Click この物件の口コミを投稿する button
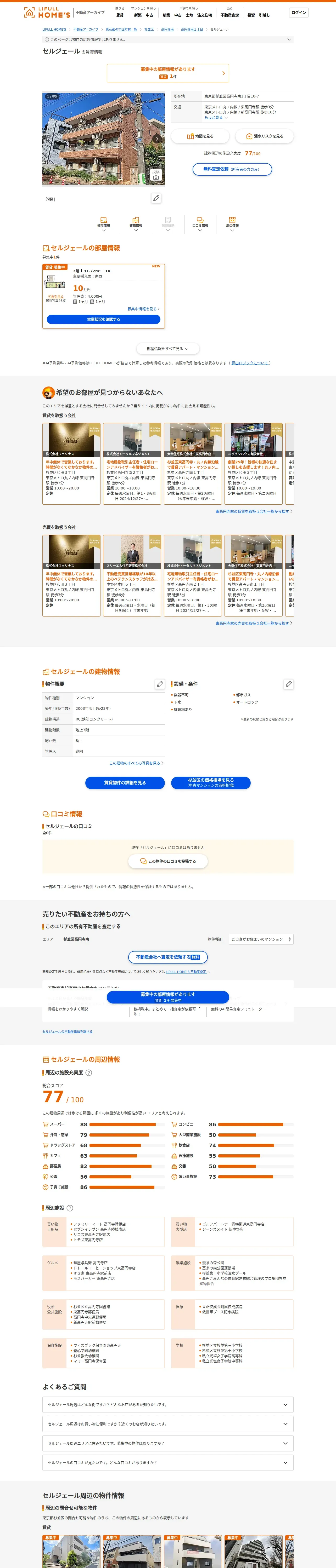Image resolution: width=336 pixels, height=1568 pixels. (x=168, y=861)
